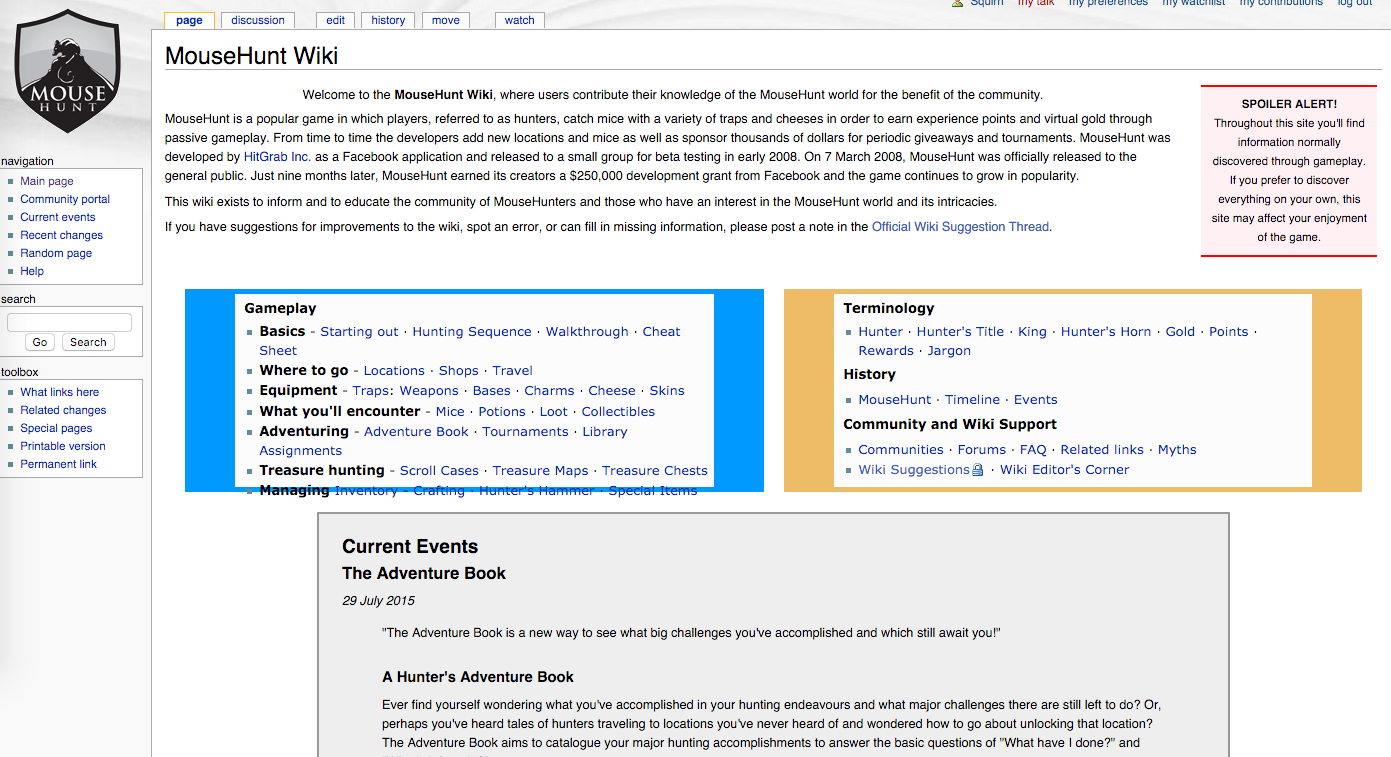
Task: Click the user icon beside the username
Action: click(x=958, y=3)
